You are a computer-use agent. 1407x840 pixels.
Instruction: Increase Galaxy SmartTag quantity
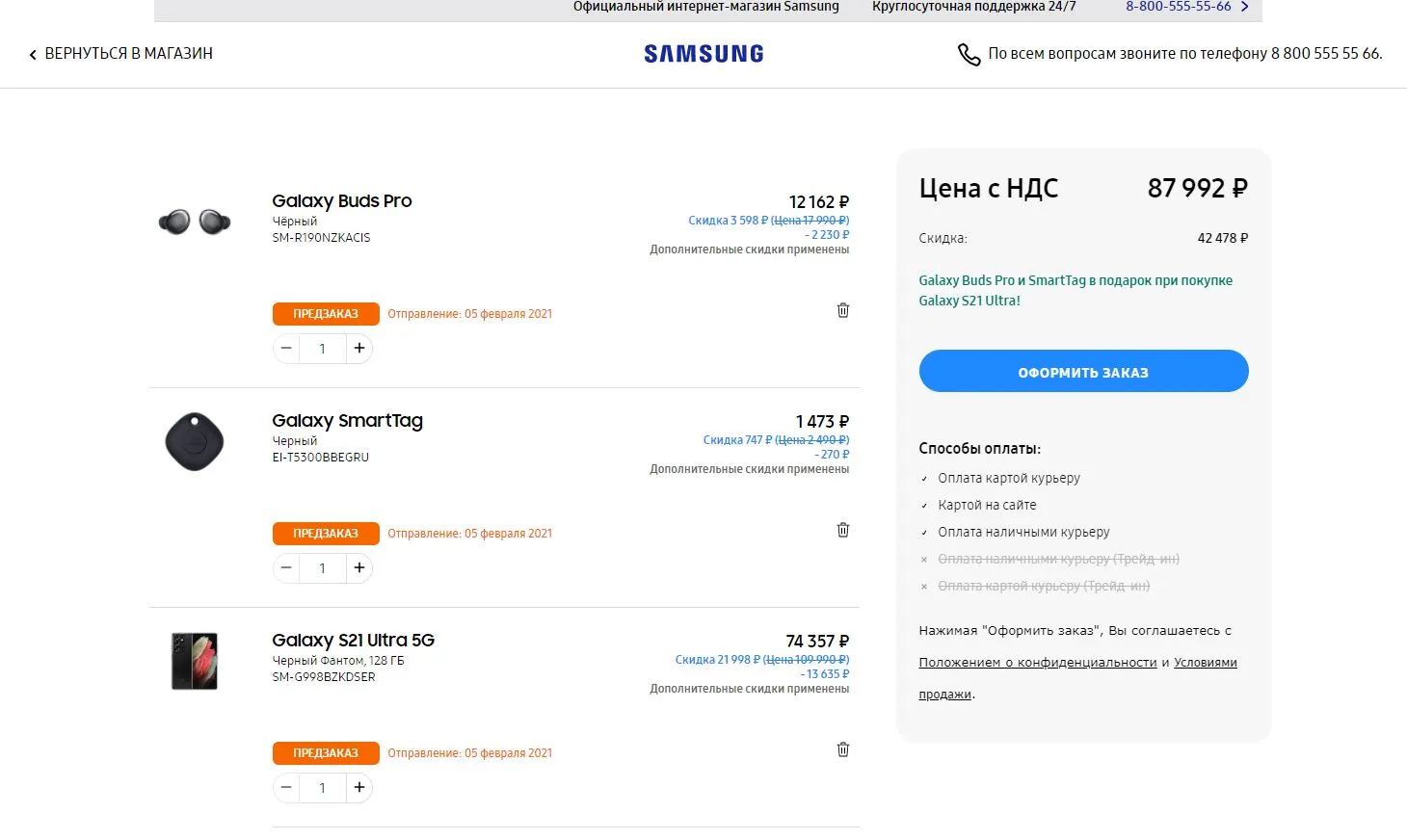(x=359, y=567)
